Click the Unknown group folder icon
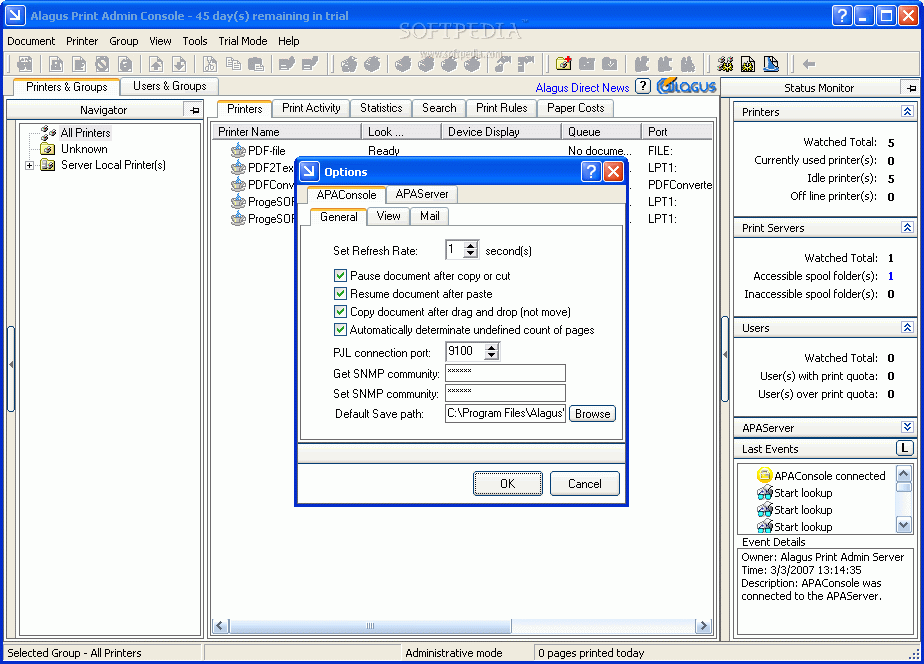This screenshot has width=924, height=664. (x=48, y=149)
